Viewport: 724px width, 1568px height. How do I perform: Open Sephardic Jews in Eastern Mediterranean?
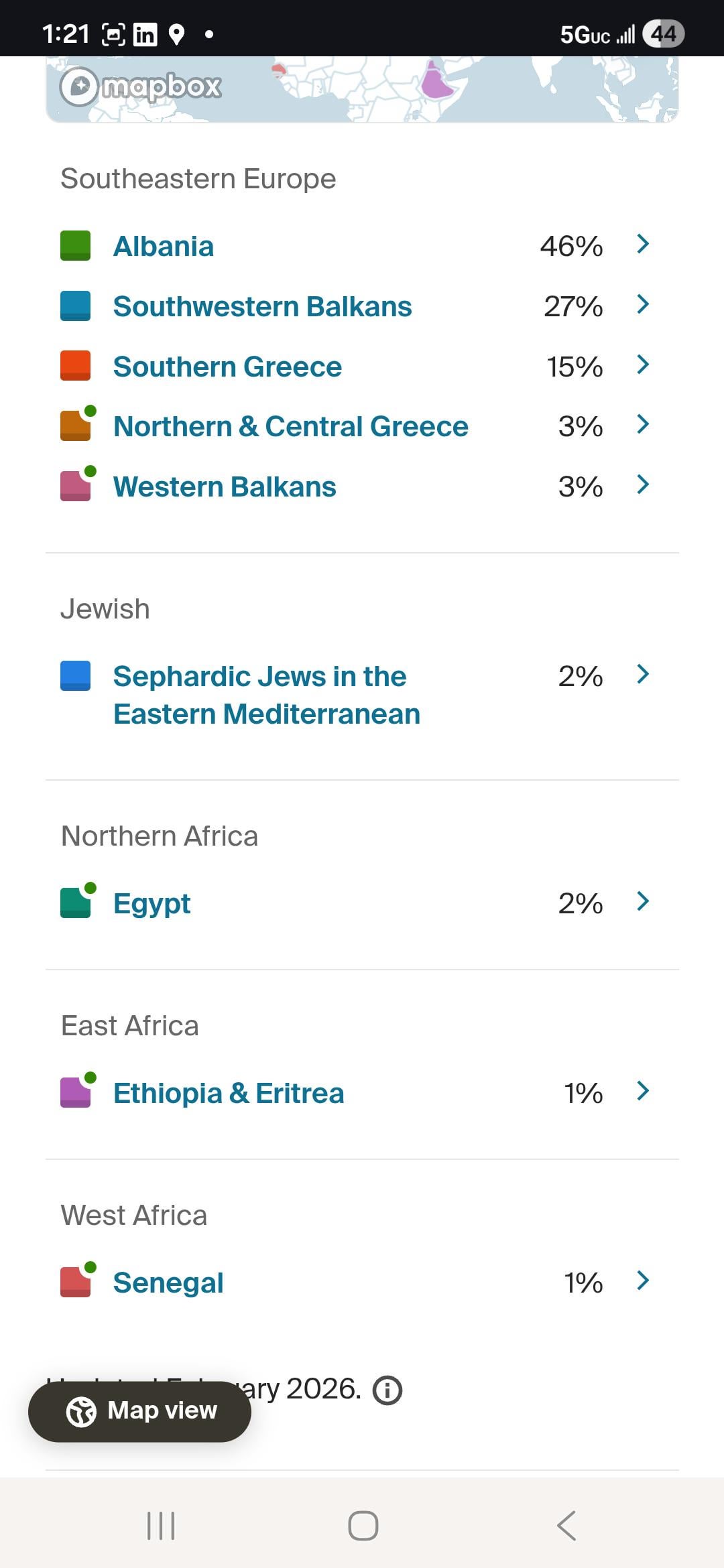[x=266, y=695]
